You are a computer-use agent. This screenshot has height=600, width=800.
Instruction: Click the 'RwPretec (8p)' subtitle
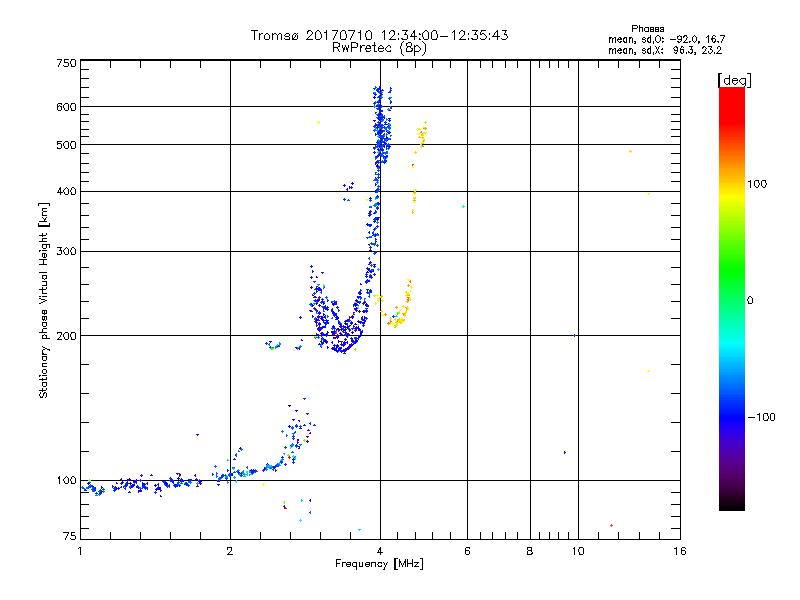tap(379, 48)
